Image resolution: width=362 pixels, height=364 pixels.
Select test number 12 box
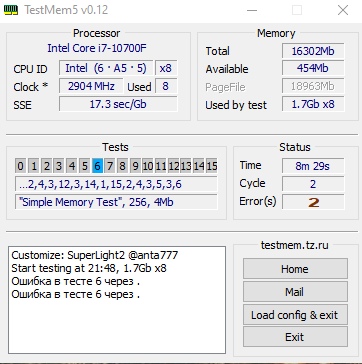pos(174,166)
